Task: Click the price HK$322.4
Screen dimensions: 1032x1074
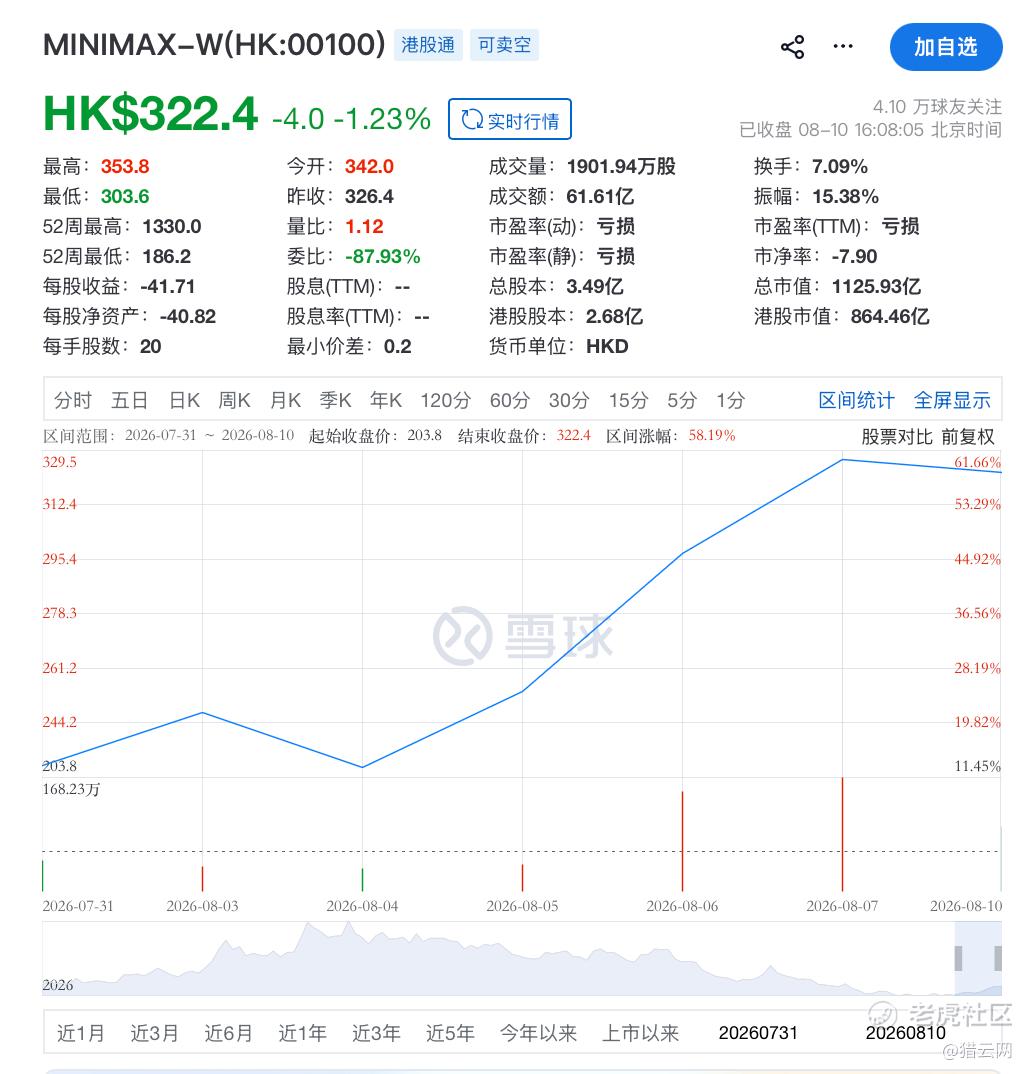Action: click(x=151, y=114)
